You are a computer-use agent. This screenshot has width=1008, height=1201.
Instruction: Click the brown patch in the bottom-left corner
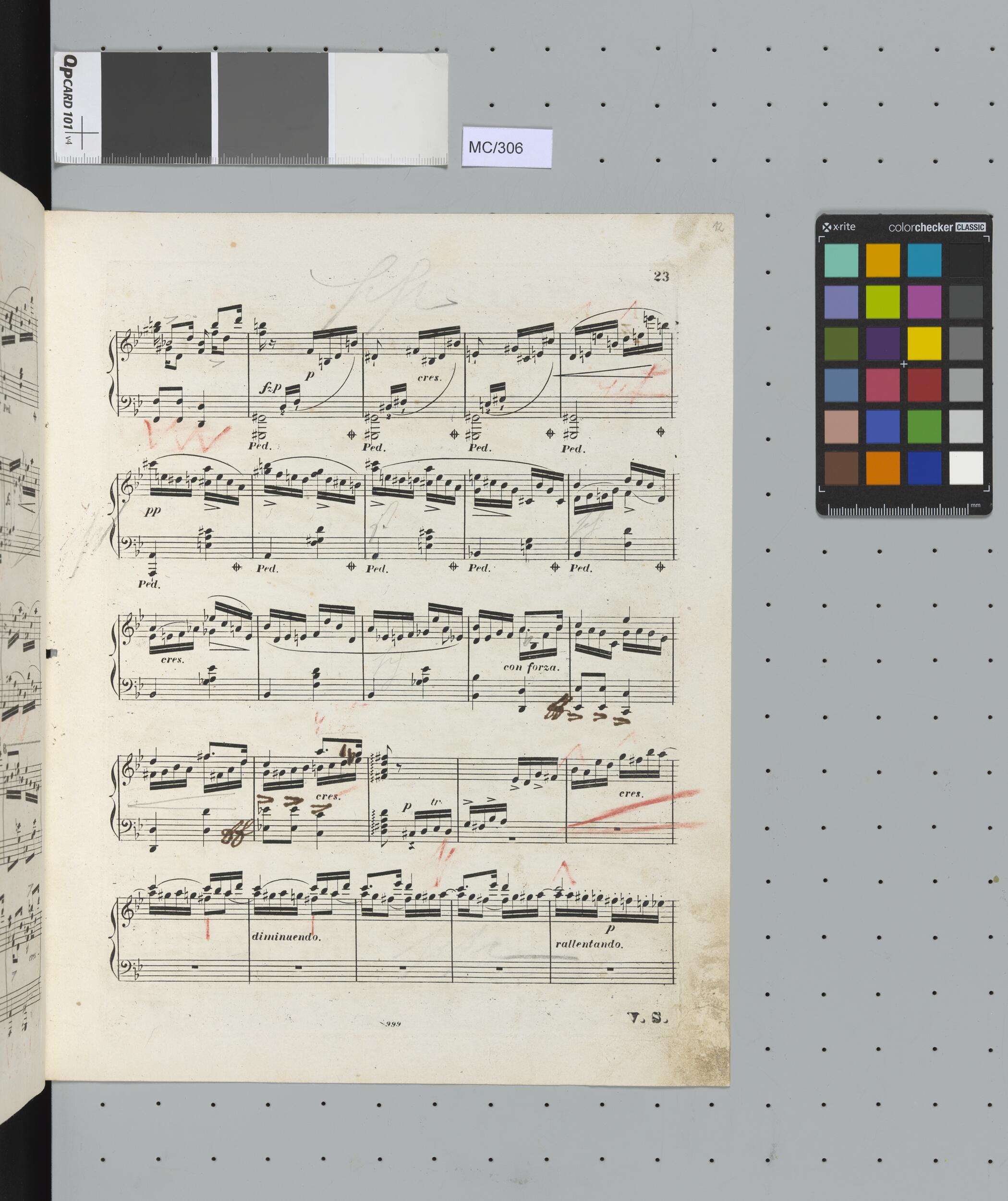coord(841,468)
